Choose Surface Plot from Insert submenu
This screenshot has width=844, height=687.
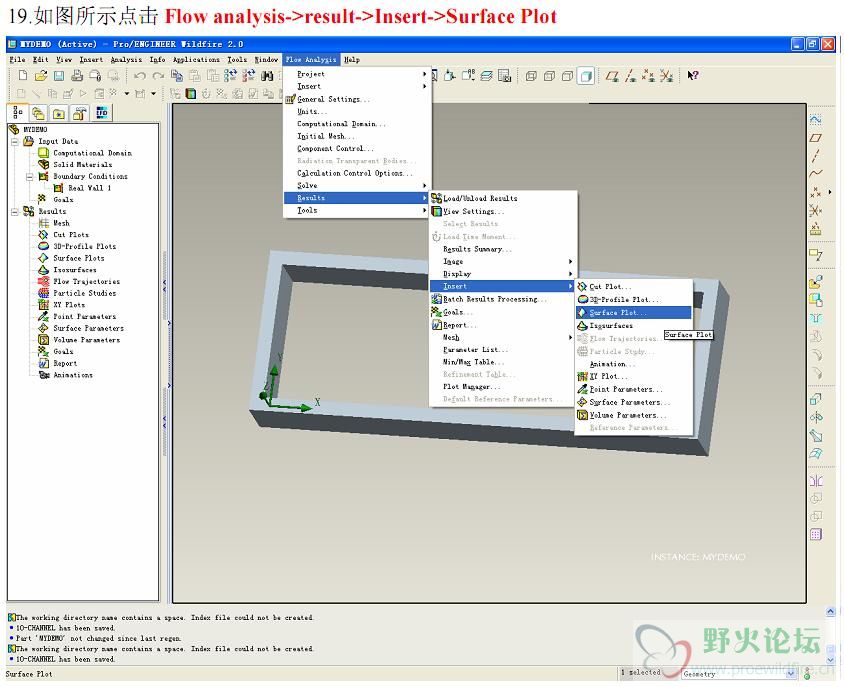click(634, 312)
